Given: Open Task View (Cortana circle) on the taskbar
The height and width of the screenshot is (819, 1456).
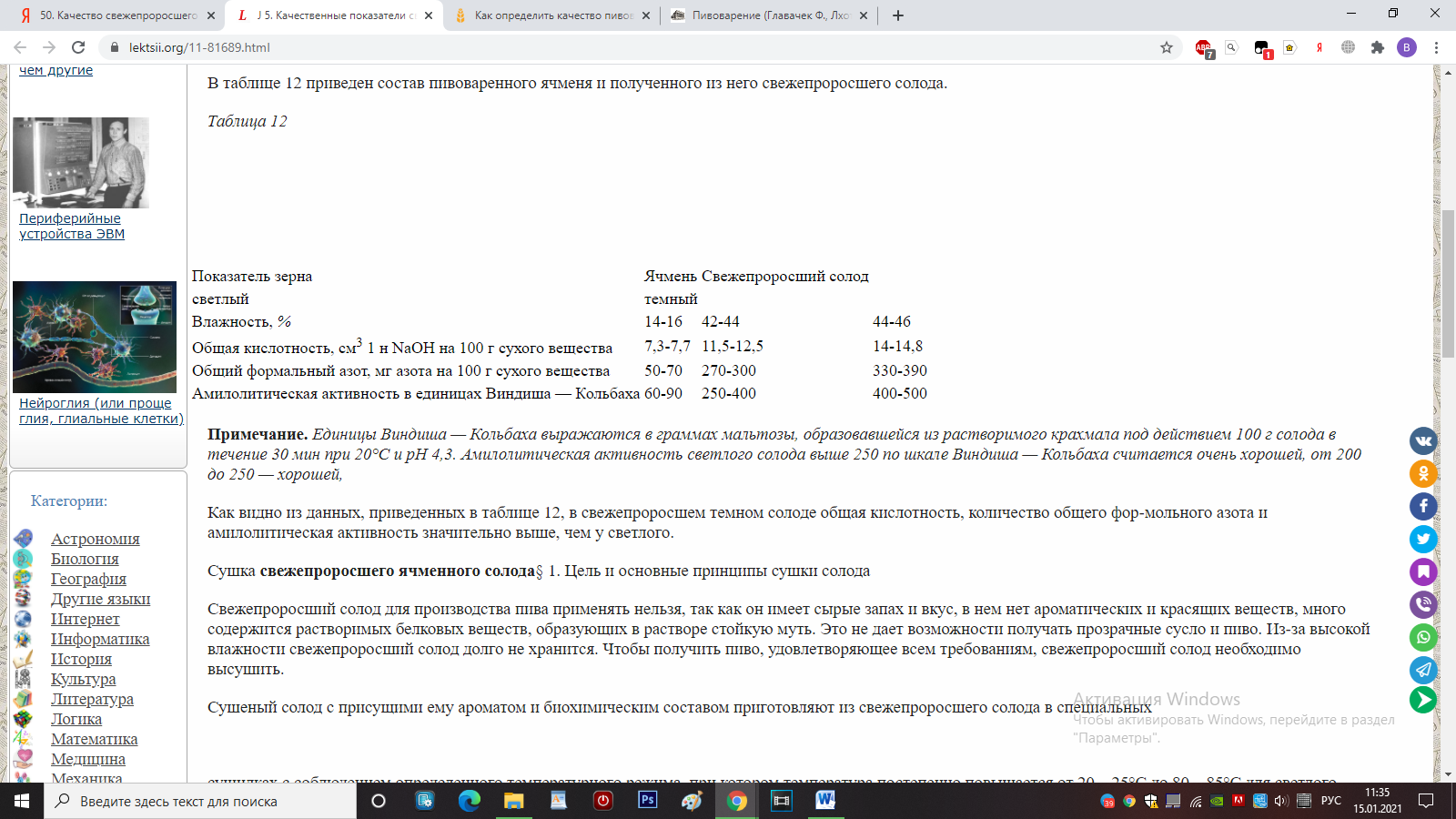Looking at the screenshot, I should click(x=379, y=801).
